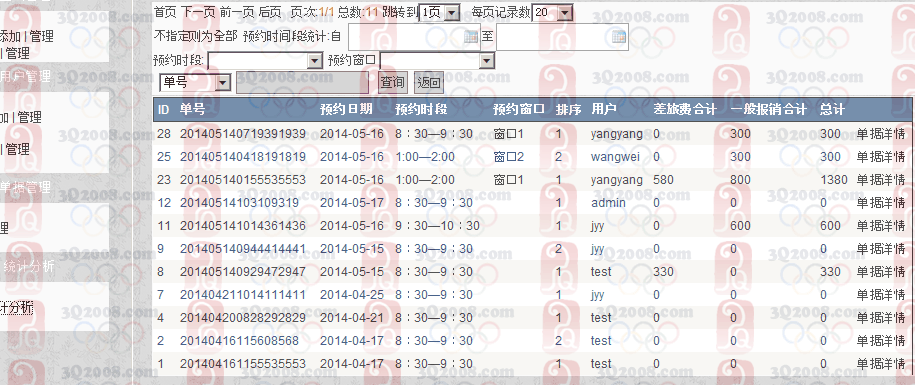Click the 330 travel expense value for test

[663, 272]
